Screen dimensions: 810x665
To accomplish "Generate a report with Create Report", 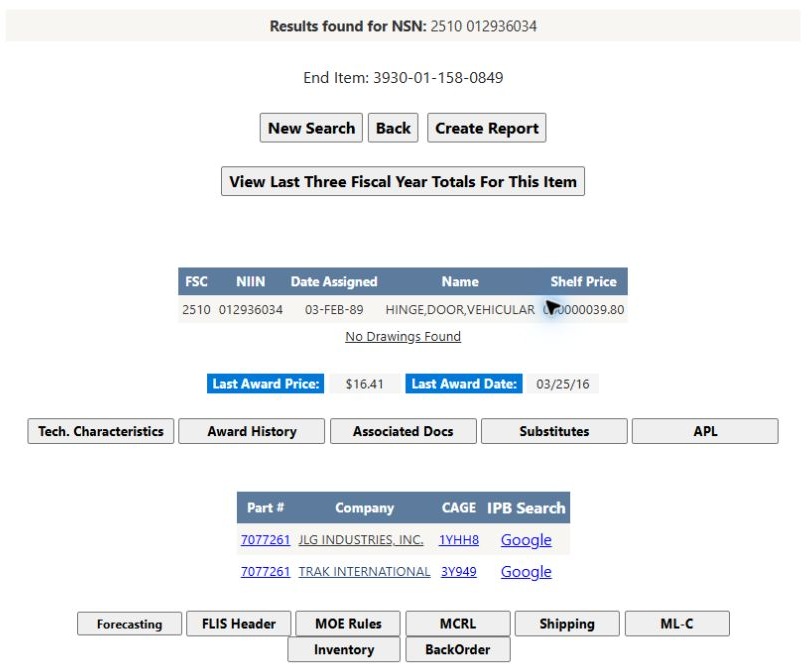I will pos(487,128).
